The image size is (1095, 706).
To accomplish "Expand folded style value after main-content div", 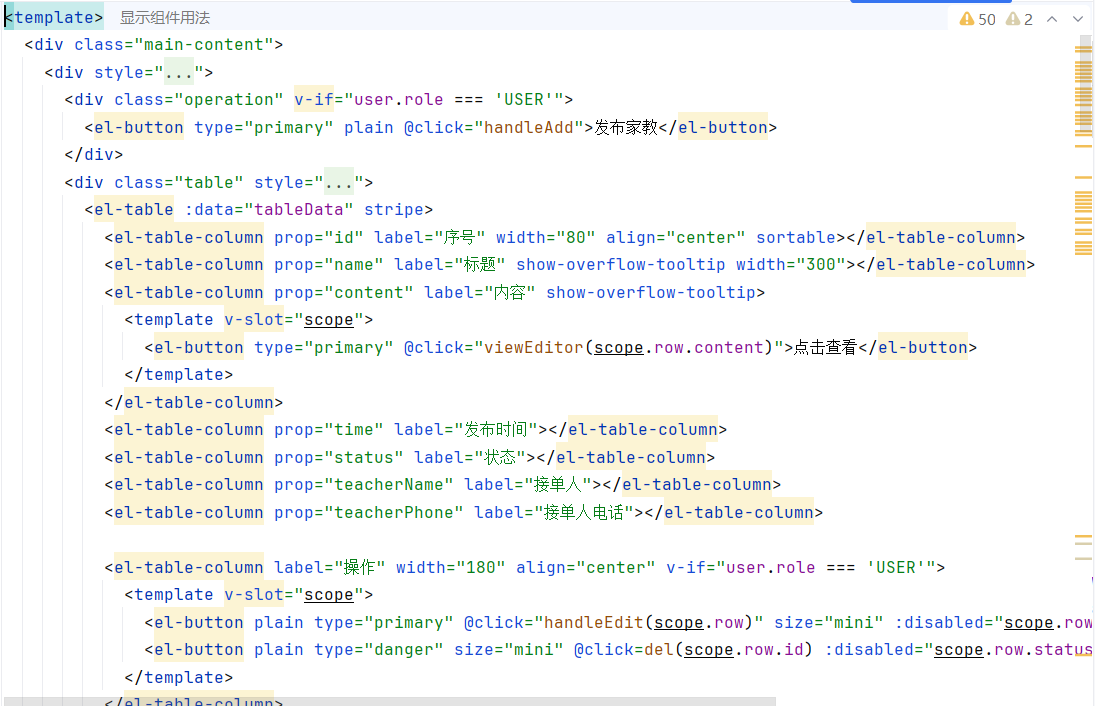I will (x=179, y=72).
